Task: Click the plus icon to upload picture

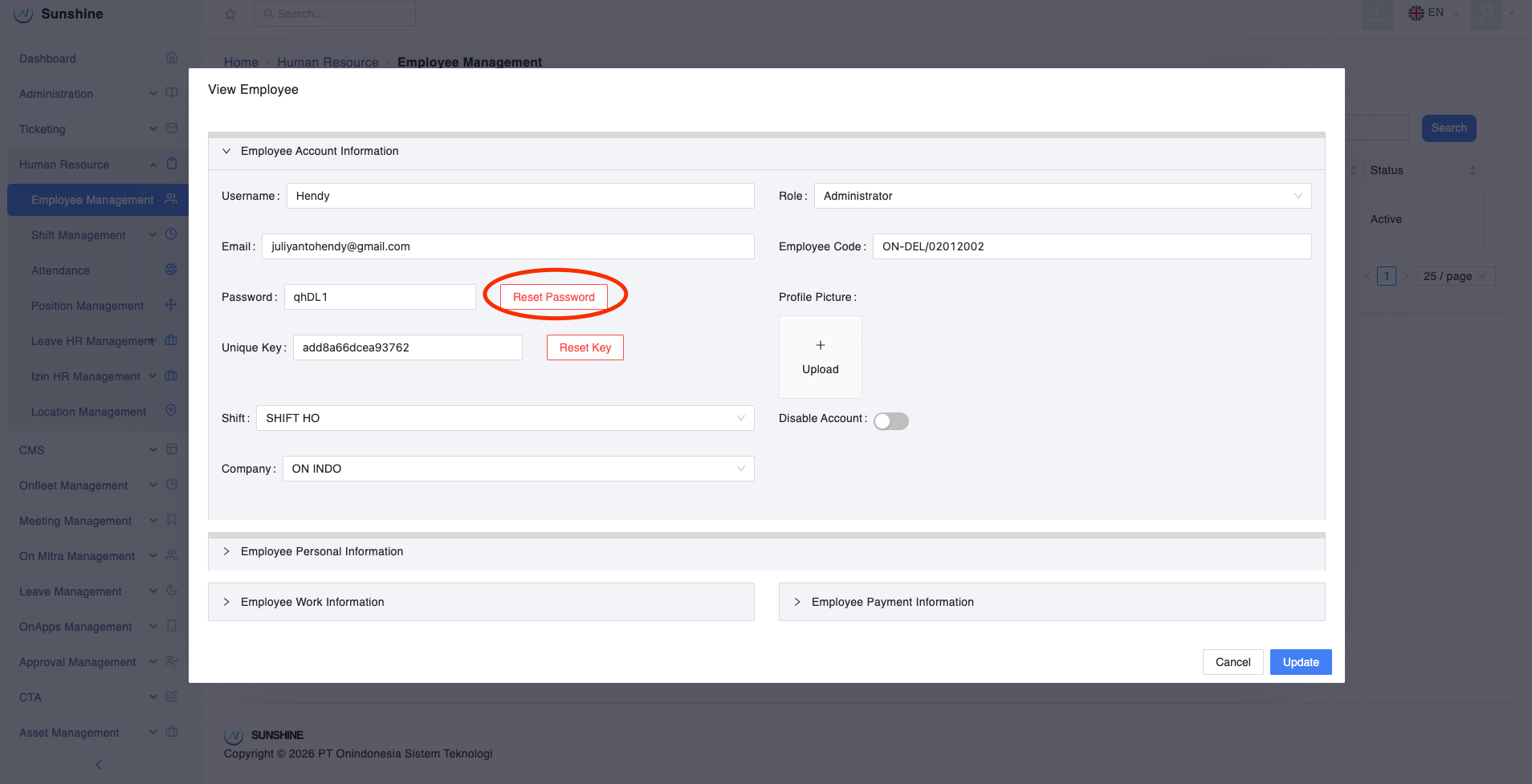Action: click(x=820, y=346)
